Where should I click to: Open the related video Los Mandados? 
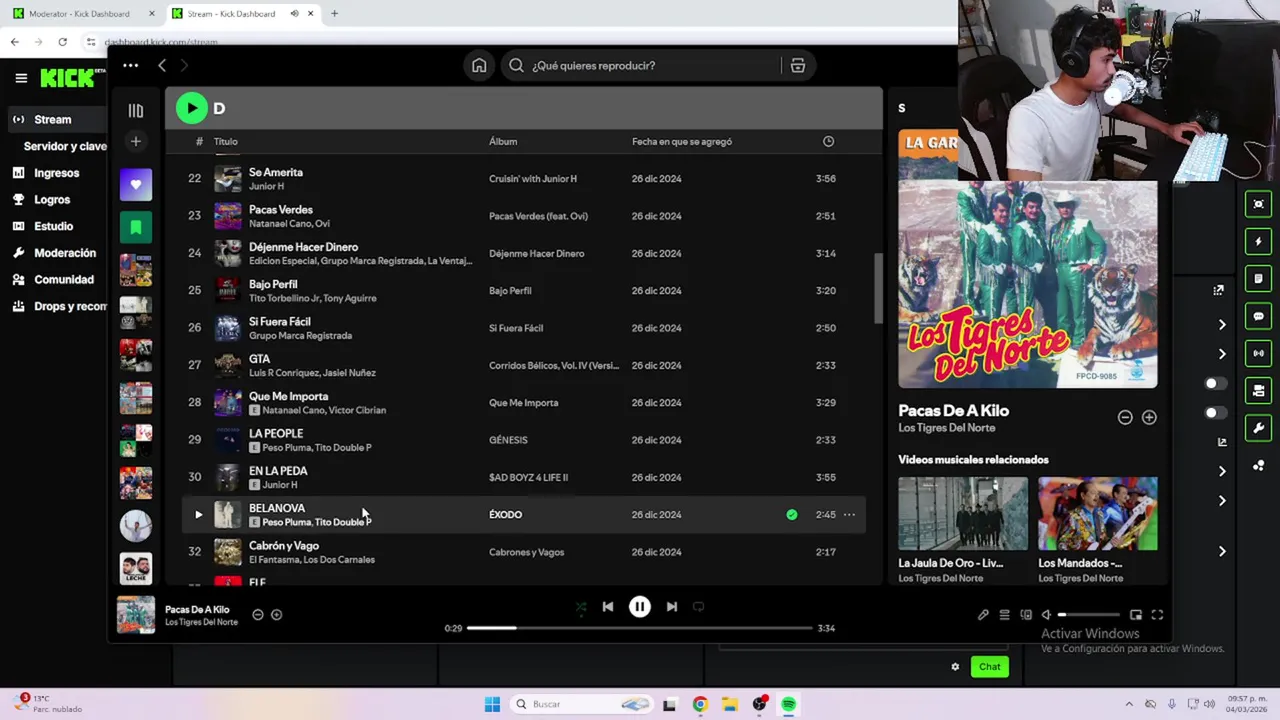pyautogui.click(x=1098, y=513)
